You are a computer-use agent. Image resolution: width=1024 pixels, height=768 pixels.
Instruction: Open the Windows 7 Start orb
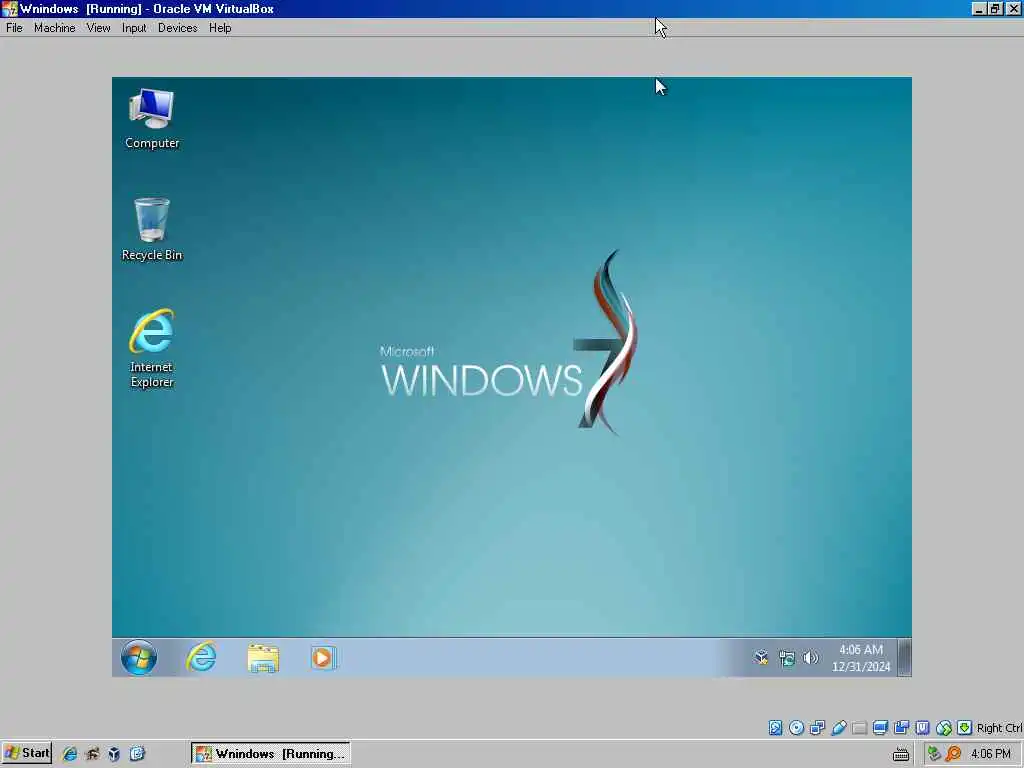pyautogui.click(x=138, y=657)
